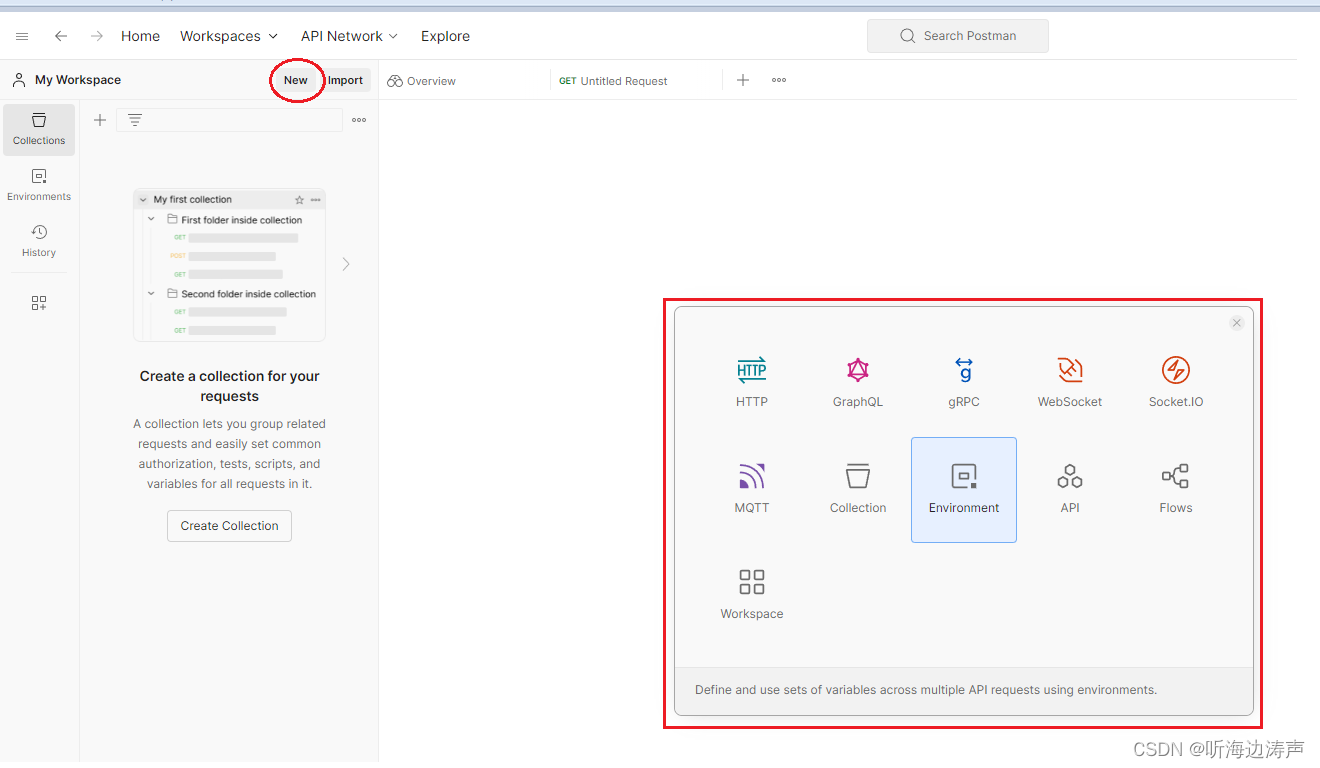Open the tab options ellipsis menu

(779, 80)
